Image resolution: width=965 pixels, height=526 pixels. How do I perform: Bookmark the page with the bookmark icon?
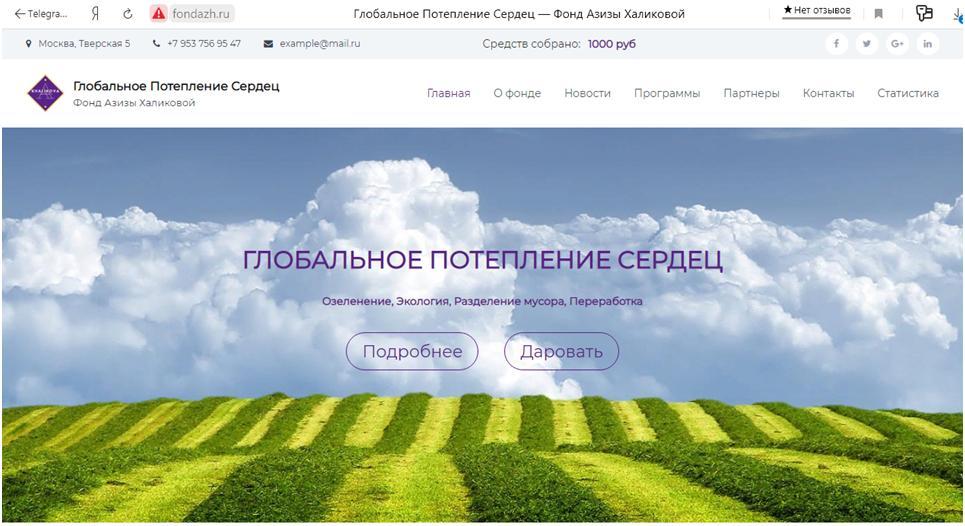879,14
